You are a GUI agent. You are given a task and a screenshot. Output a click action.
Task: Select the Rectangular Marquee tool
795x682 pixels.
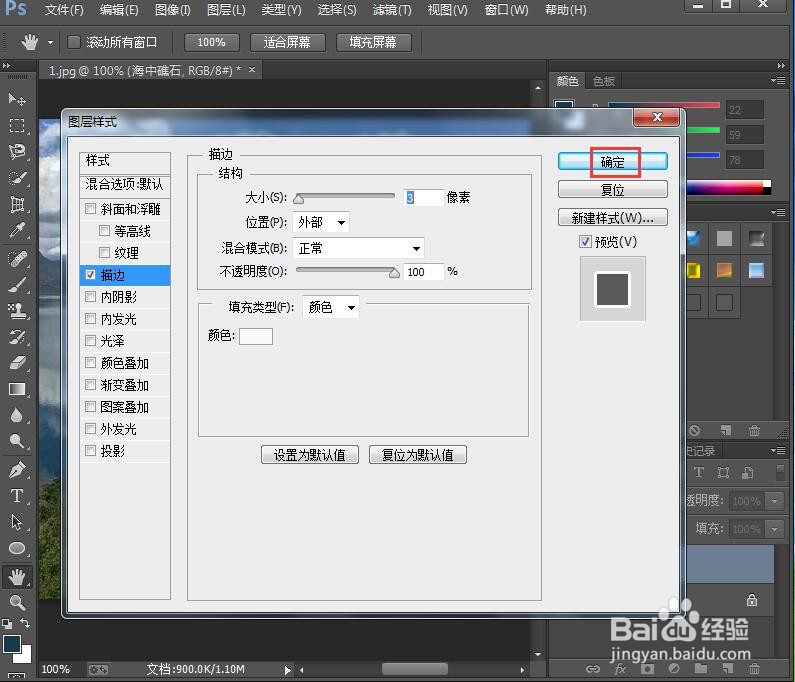click(x=17, y=125)
